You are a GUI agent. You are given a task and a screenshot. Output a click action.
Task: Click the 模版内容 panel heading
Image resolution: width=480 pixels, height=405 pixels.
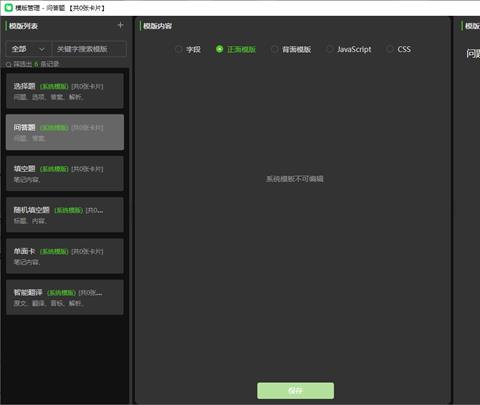[x=158, y=26]
